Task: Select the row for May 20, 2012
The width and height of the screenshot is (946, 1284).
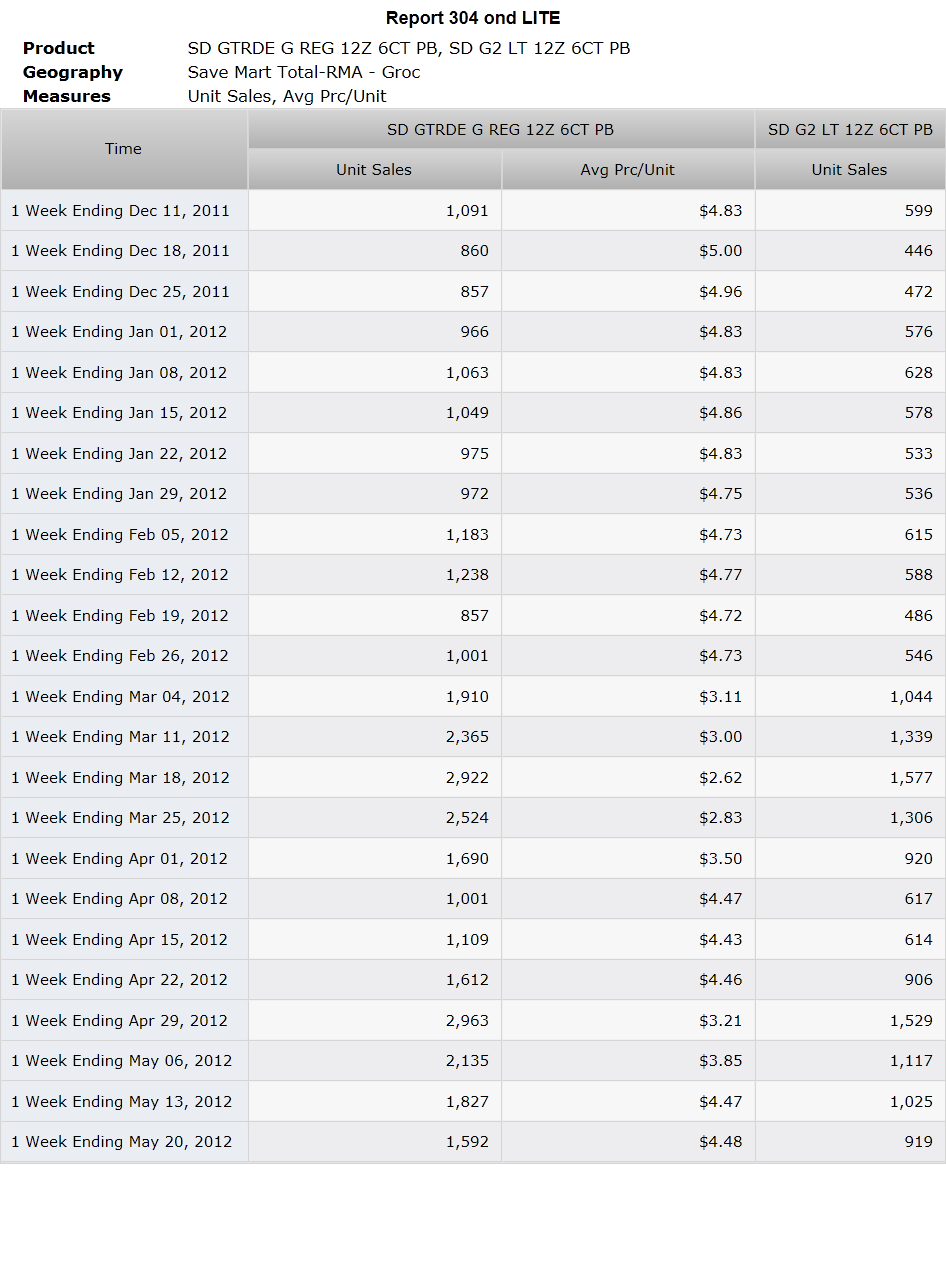Action: [473, 1142]
